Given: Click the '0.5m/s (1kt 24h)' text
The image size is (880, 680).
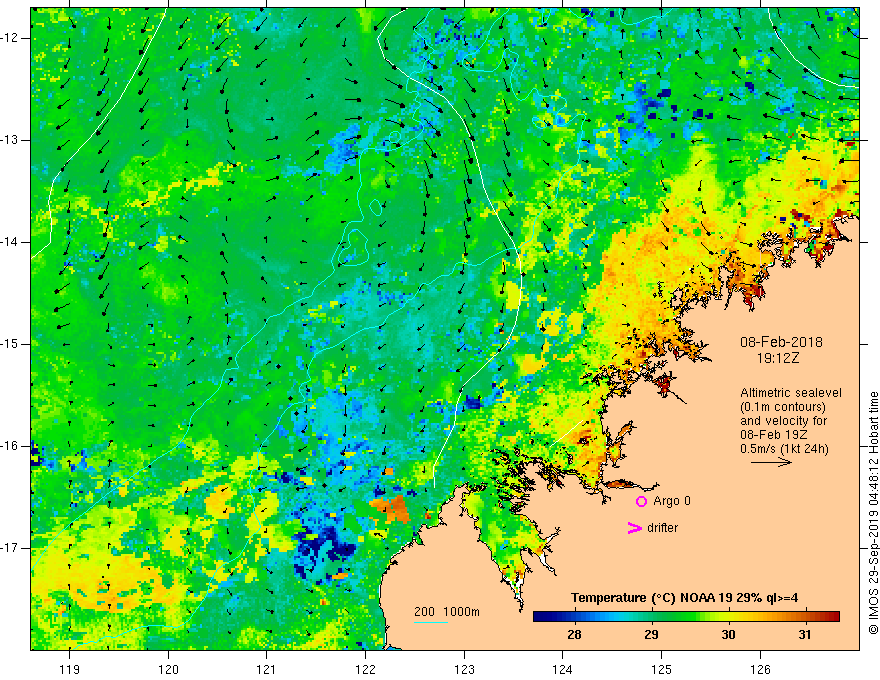Looking at the screenshot, I should (784, 448).
